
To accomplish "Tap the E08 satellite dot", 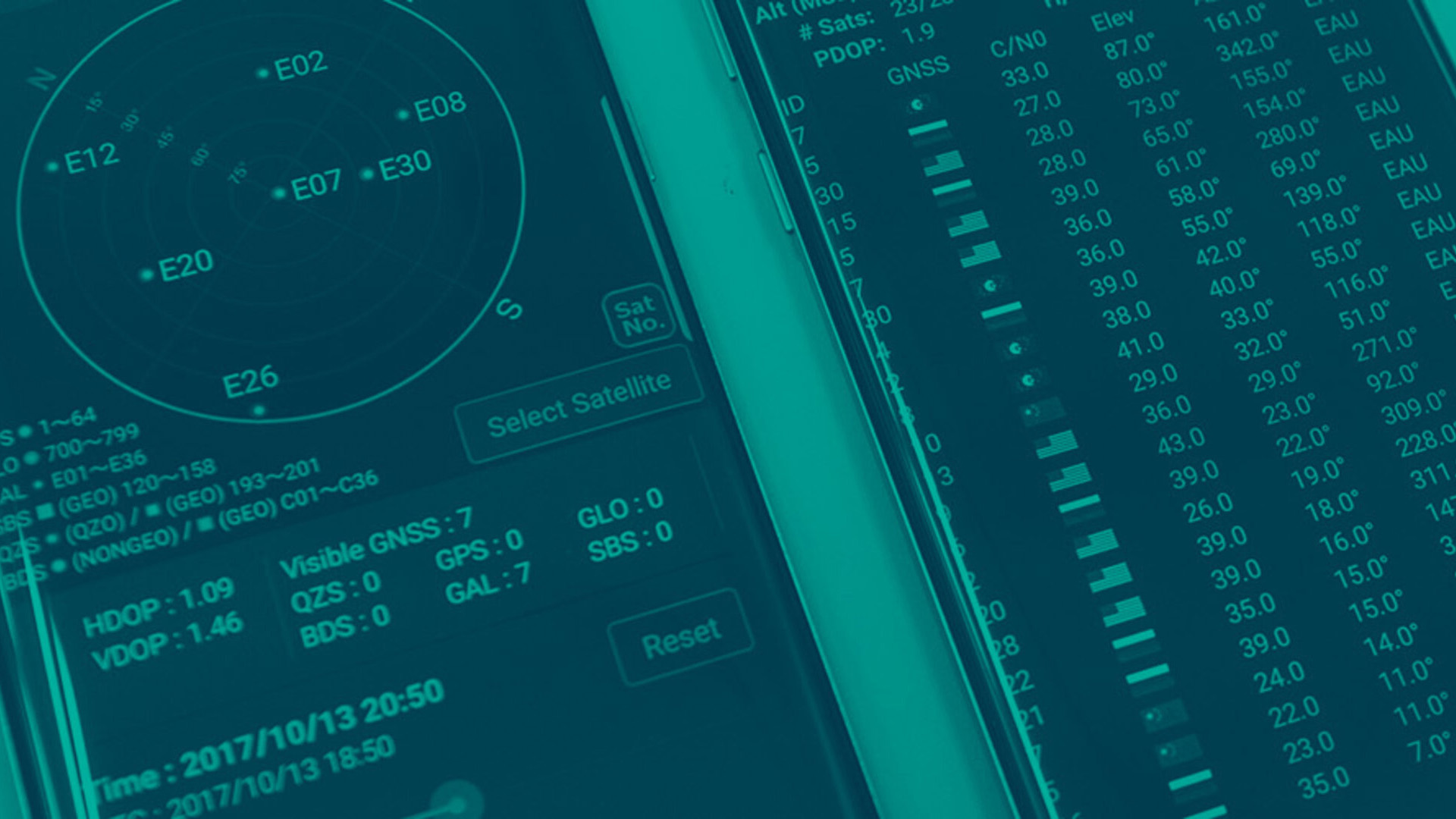I will click(403, 115).
